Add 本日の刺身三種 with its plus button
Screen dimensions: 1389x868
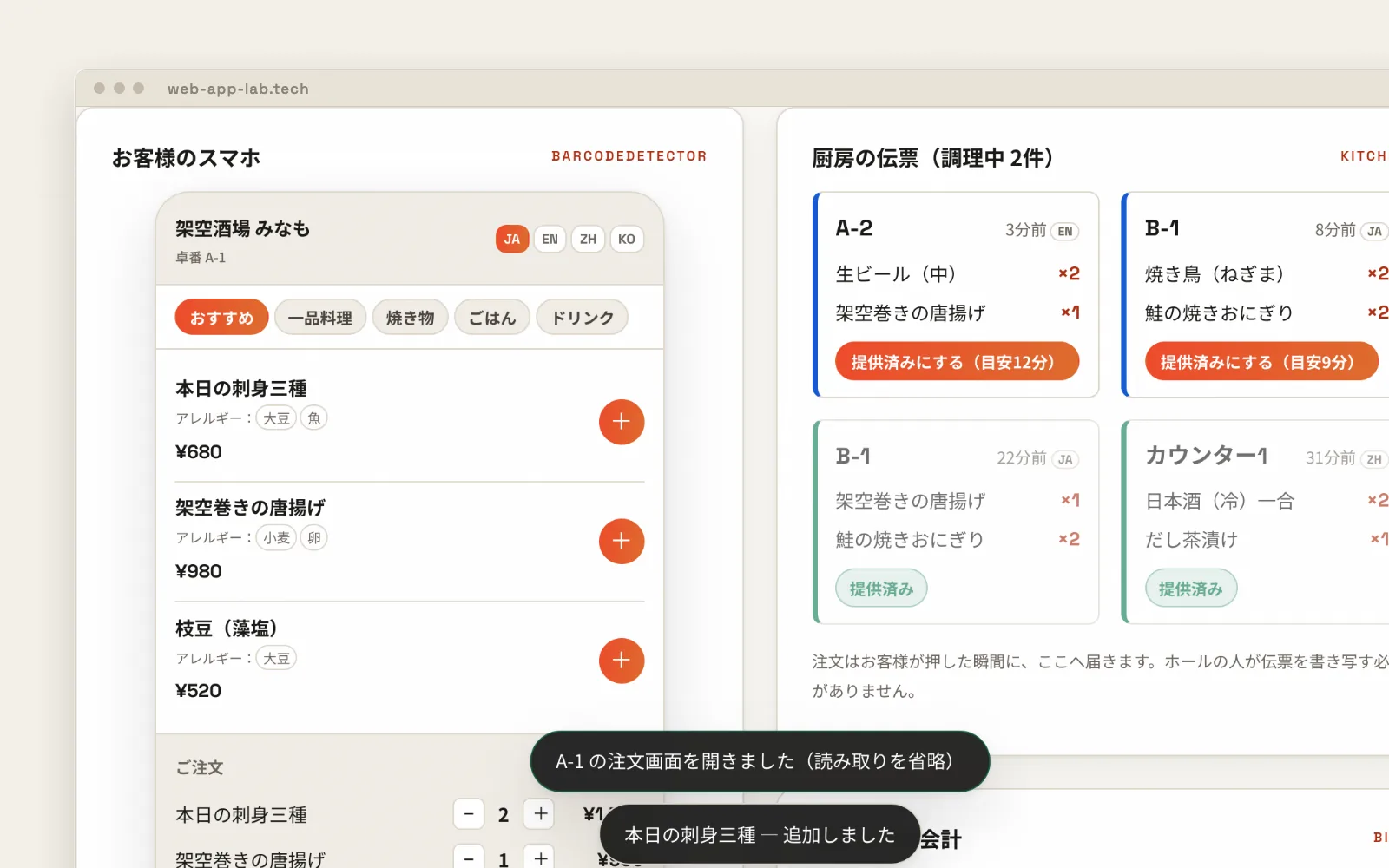coord(622,422)
